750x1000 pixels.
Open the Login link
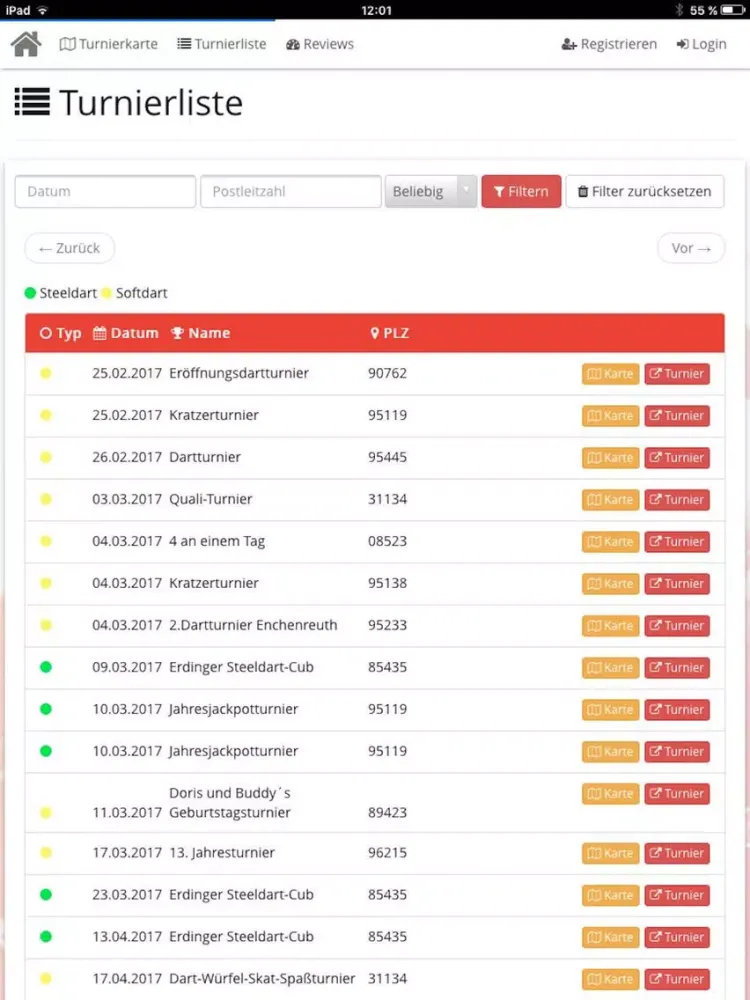[702, 44]
